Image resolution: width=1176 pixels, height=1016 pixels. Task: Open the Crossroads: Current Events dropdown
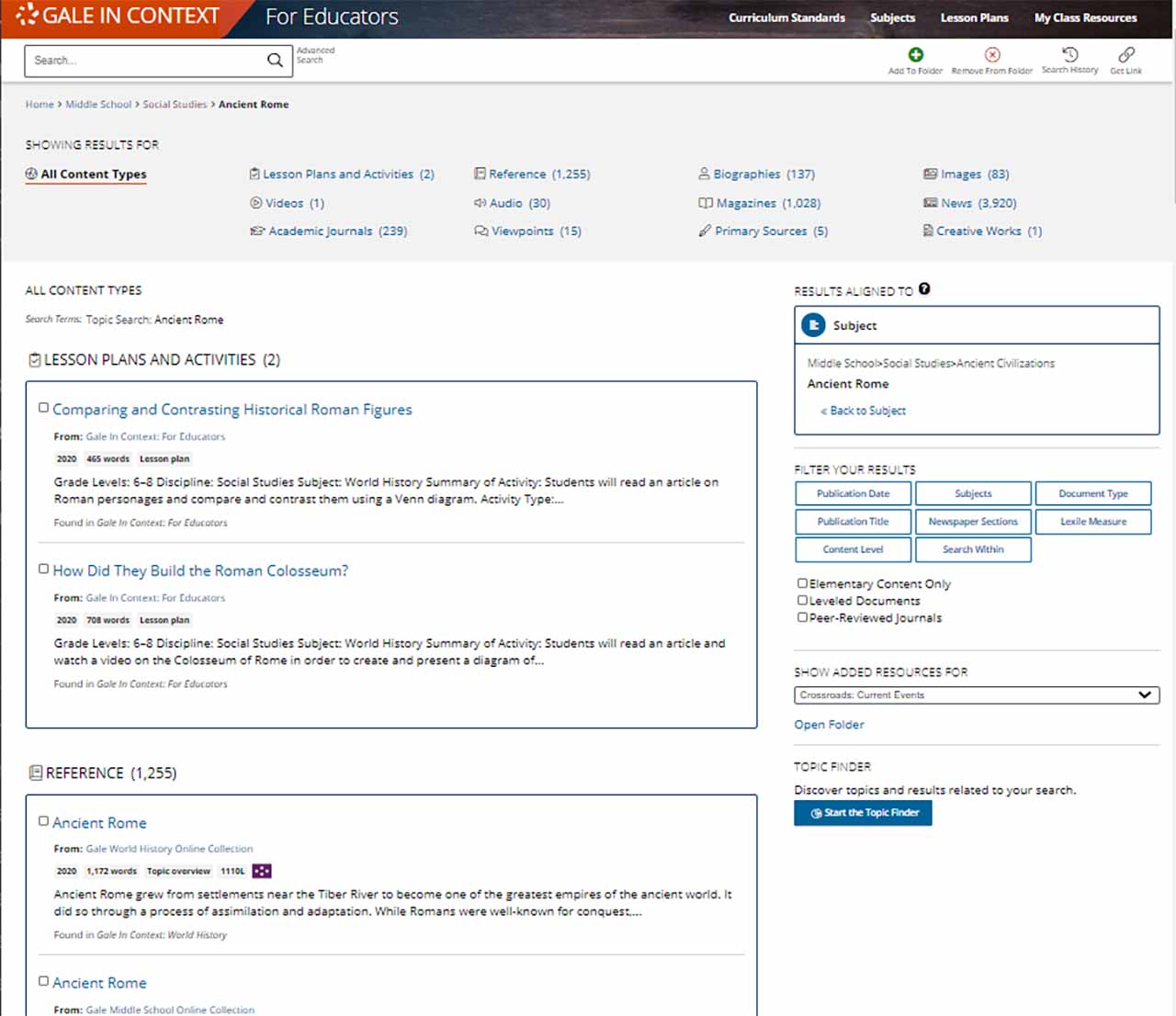point(977,694)
